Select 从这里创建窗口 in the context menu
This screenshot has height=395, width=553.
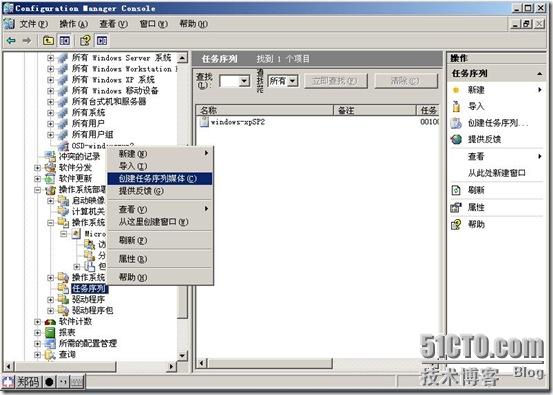[160, 222]
